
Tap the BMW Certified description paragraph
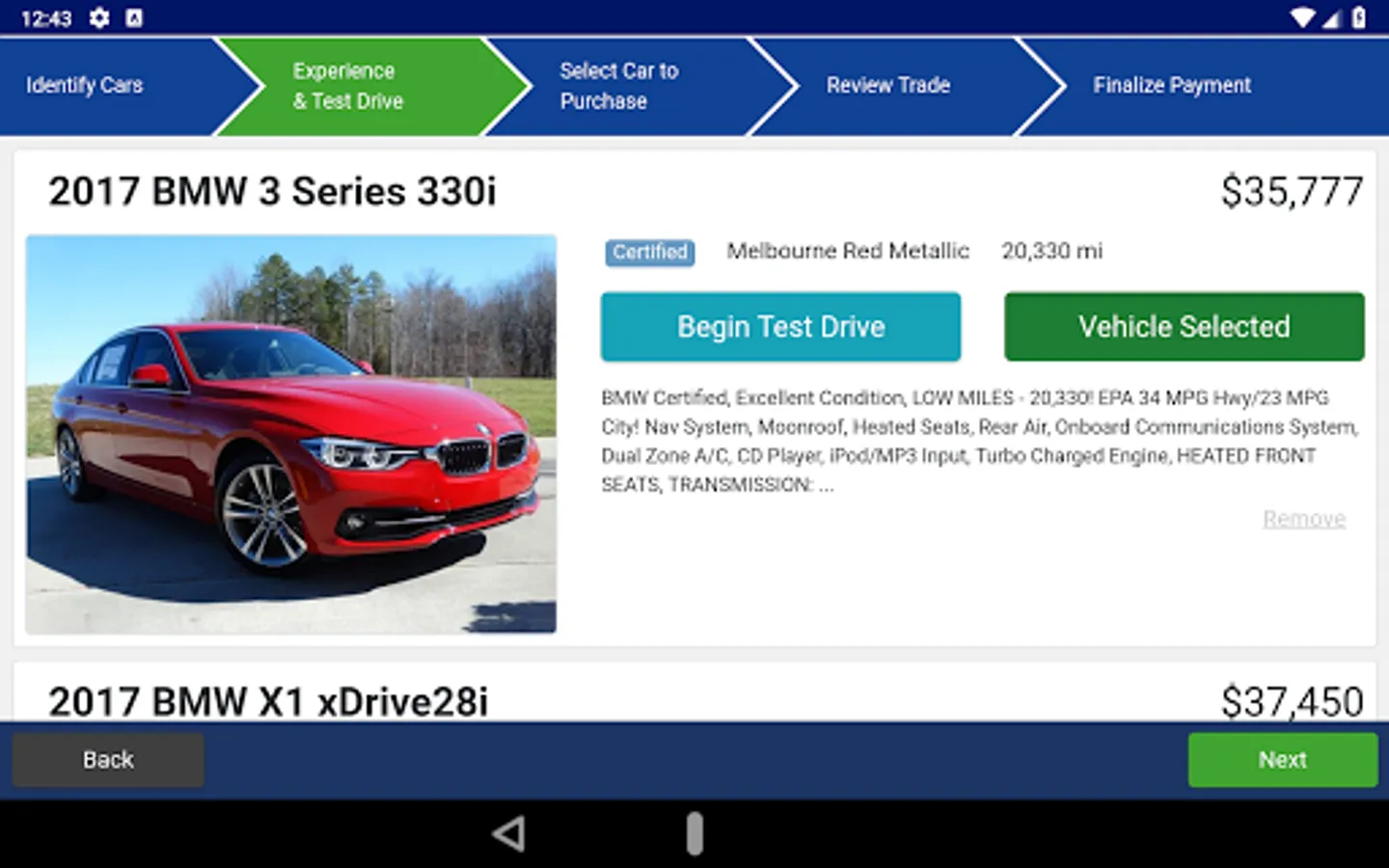click(980, 441)
